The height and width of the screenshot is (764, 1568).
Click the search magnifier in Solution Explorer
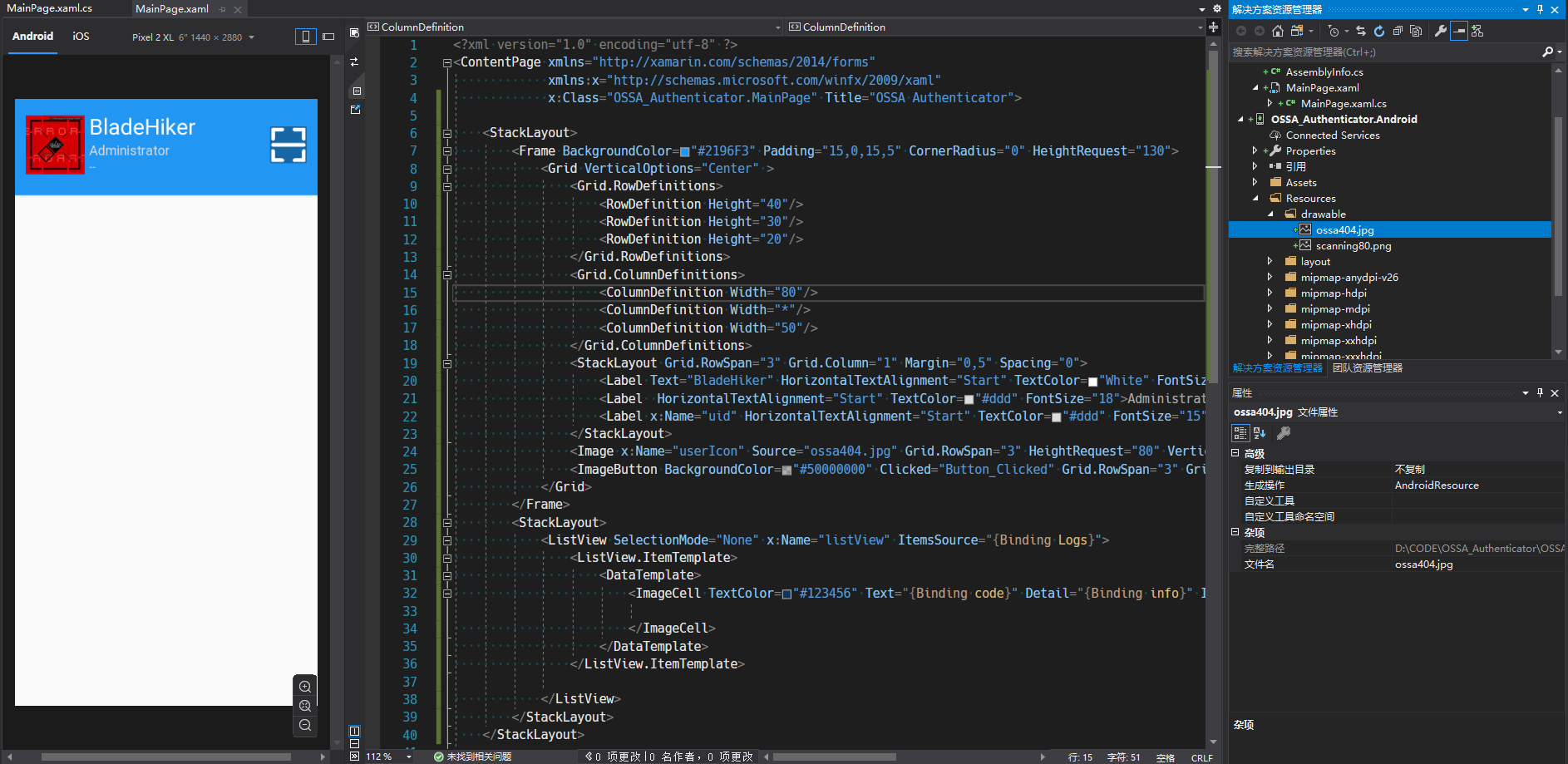[1547, 52]
